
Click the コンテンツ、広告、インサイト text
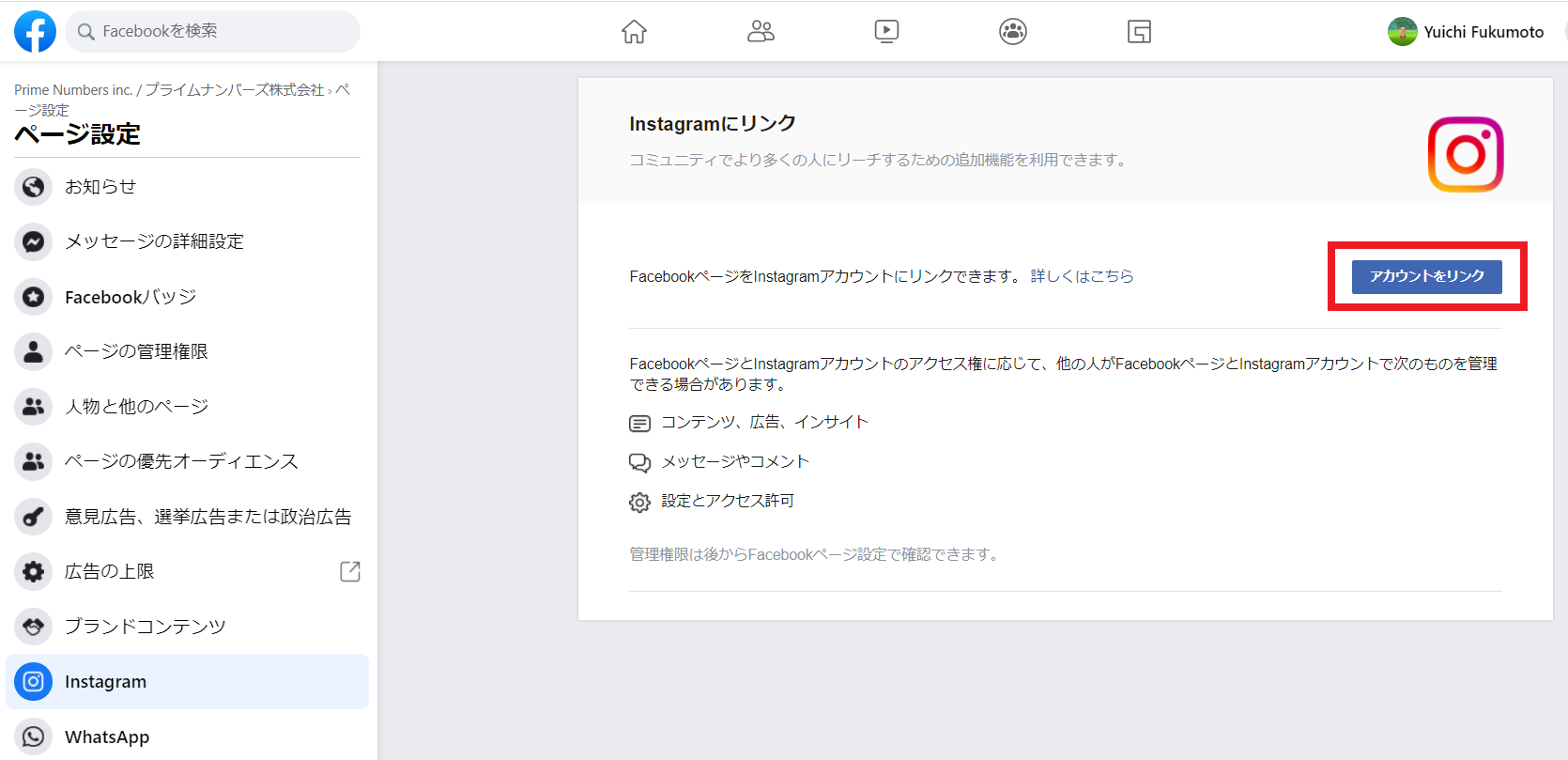(x=765, y=423)
